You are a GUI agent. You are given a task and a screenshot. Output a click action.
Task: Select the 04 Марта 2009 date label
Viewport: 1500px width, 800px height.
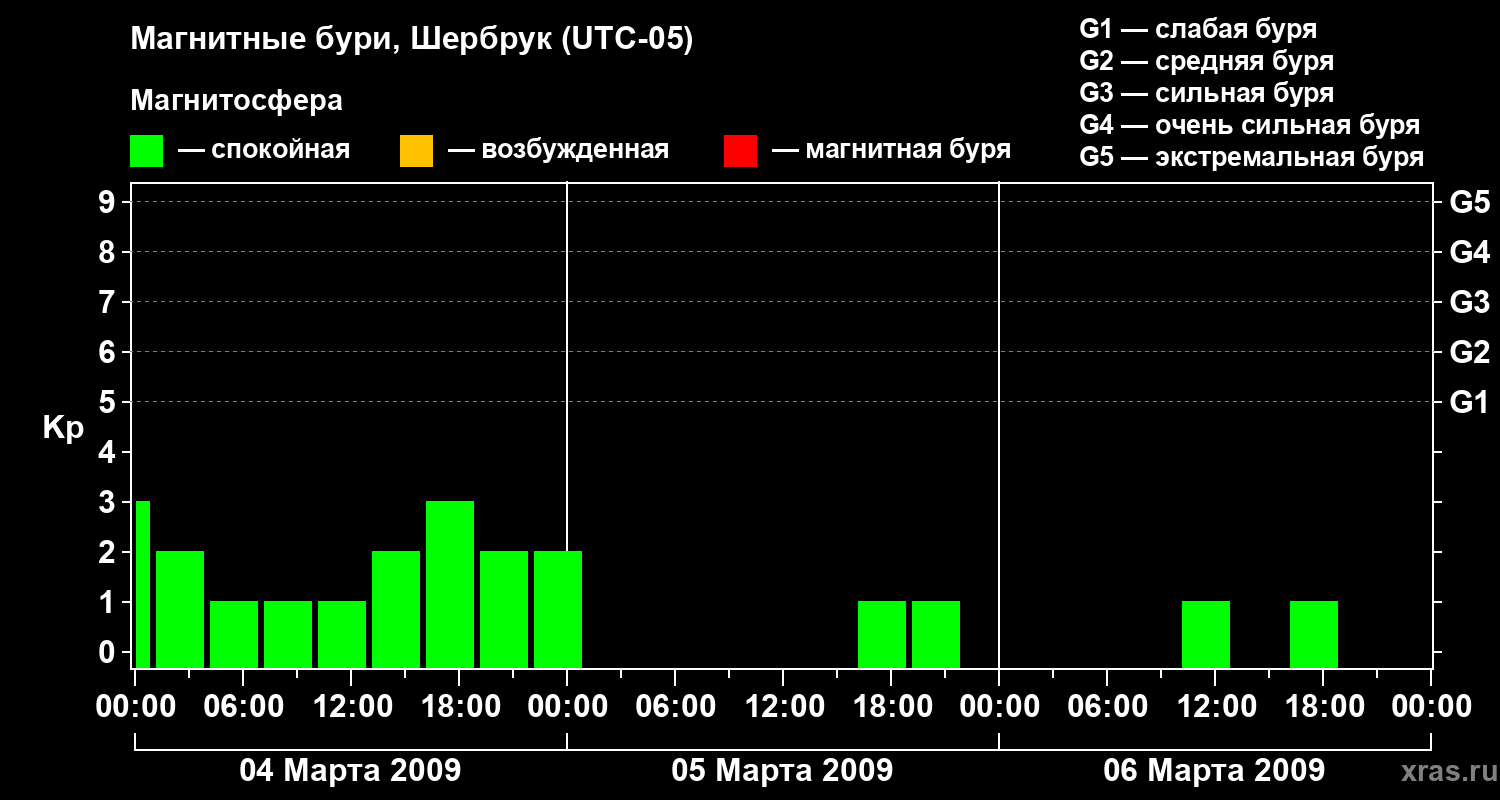[x=350, y=771]
